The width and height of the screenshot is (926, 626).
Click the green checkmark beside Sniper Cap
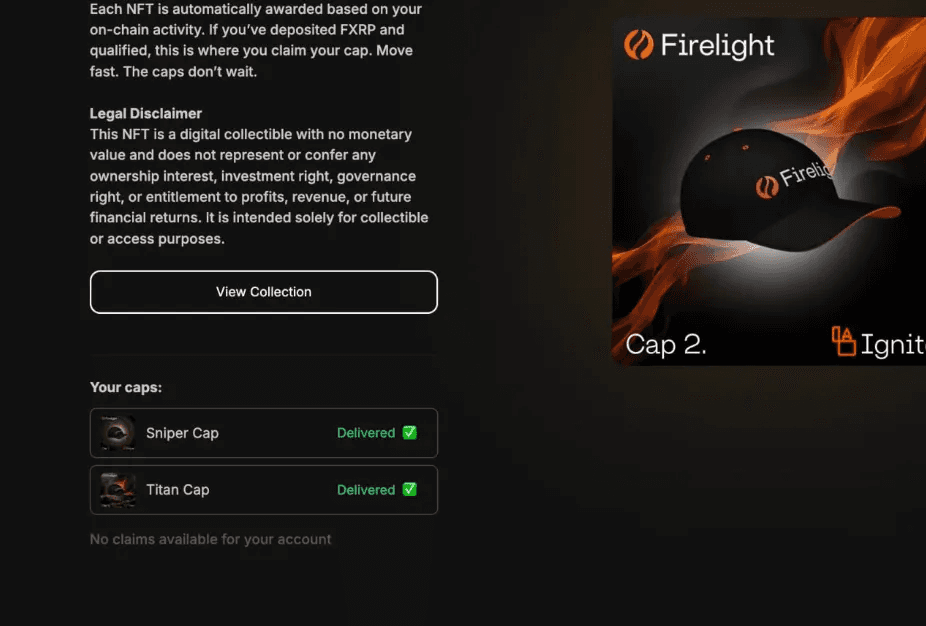(x=409, y=432)
